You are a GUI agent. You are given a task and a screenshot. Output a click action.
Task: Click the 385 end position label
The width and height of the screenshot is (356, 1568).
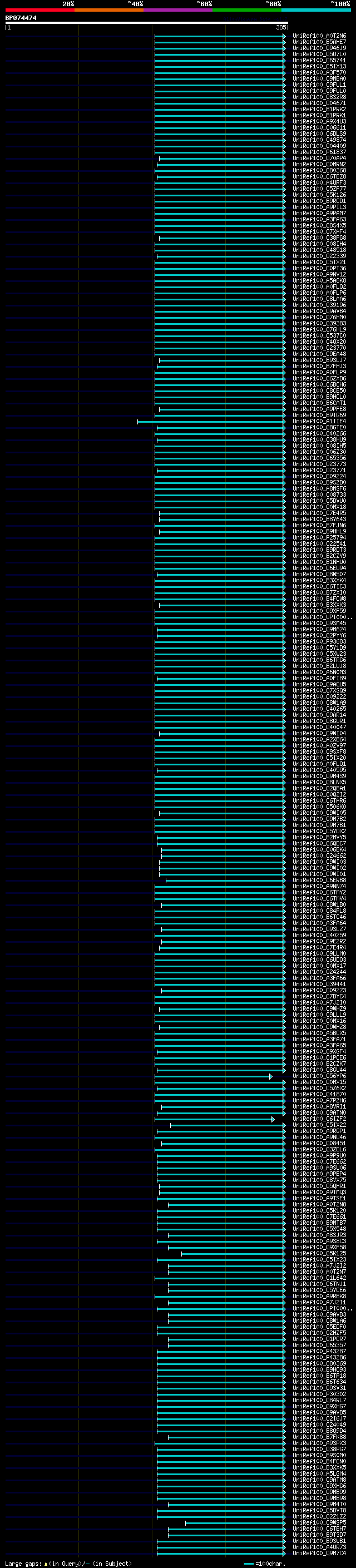[x=281, y=27]
